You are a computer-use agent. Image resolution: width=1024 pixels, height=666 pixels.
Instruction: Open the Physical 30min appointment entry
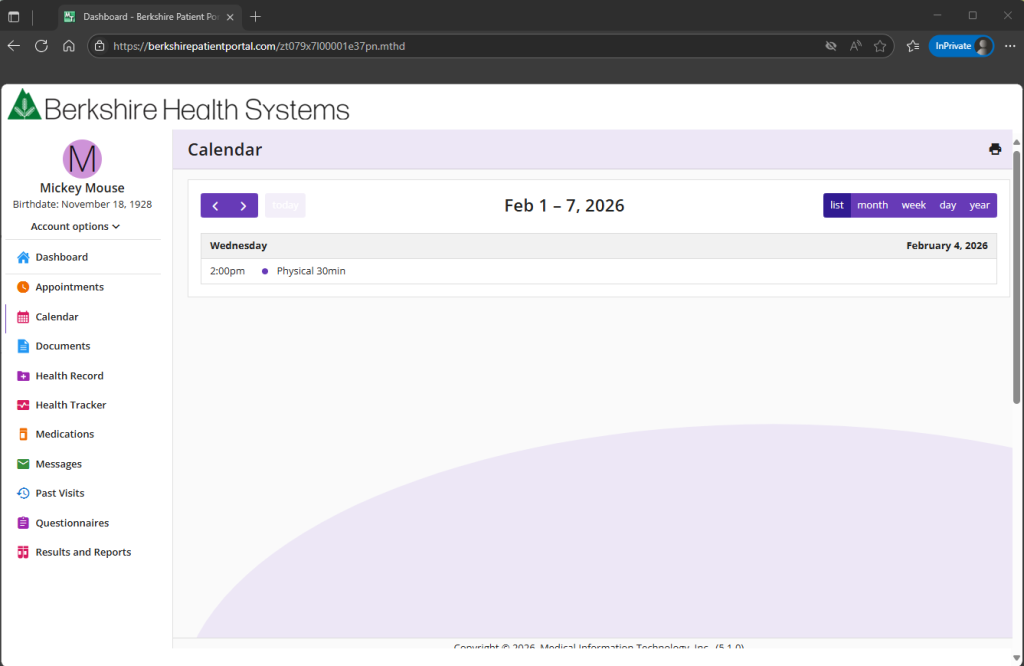pos(311,271)
